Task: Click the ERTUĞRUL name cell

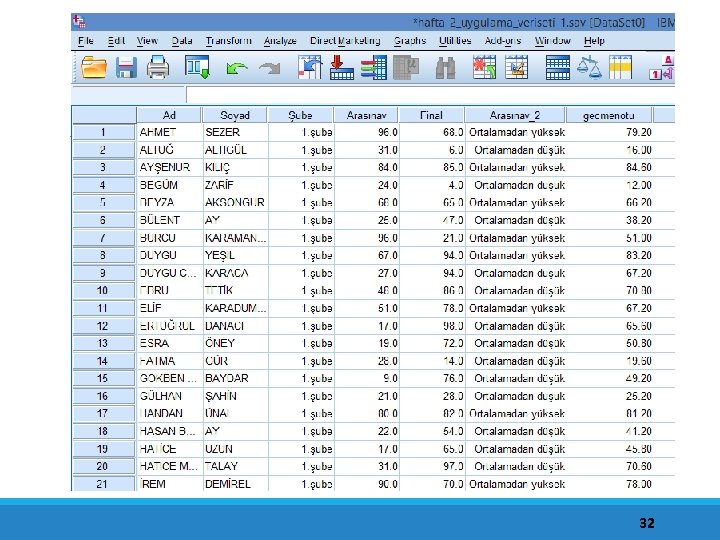Action: 169,326
